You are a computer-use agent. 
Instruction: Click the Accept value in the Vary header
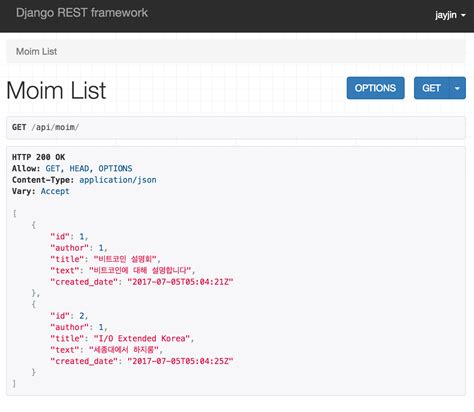55,191
